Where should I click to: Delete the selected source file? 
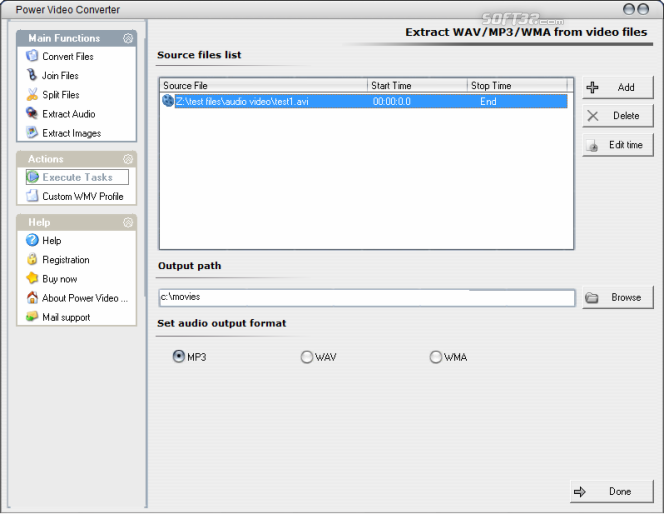click(x=618, y=116)
